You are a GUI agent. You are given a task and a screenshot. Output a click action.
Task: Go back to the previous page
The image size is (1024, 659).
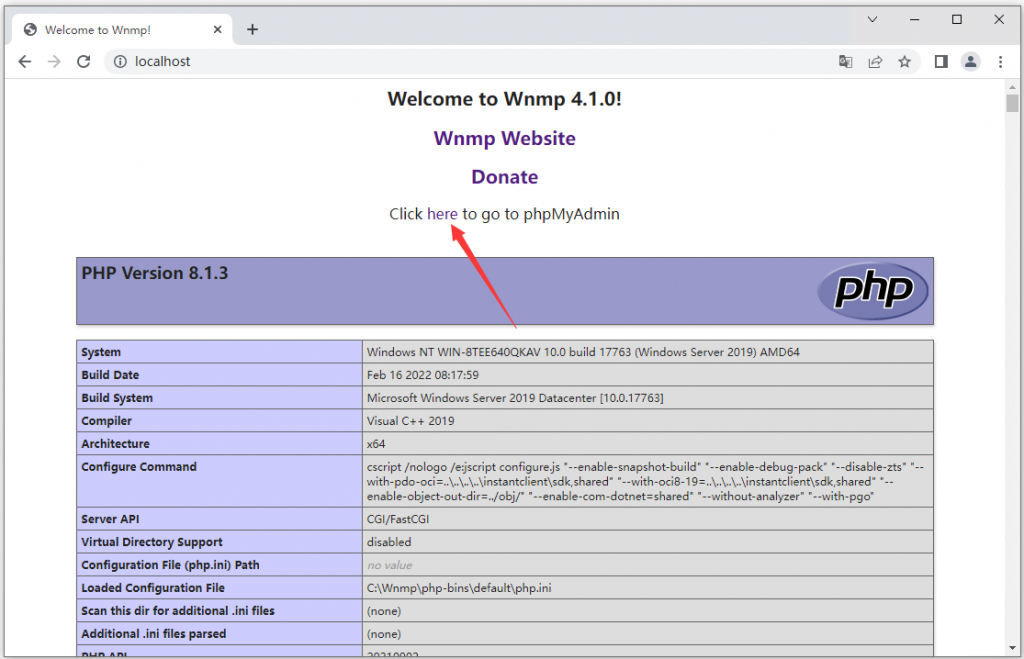(25, 61)
